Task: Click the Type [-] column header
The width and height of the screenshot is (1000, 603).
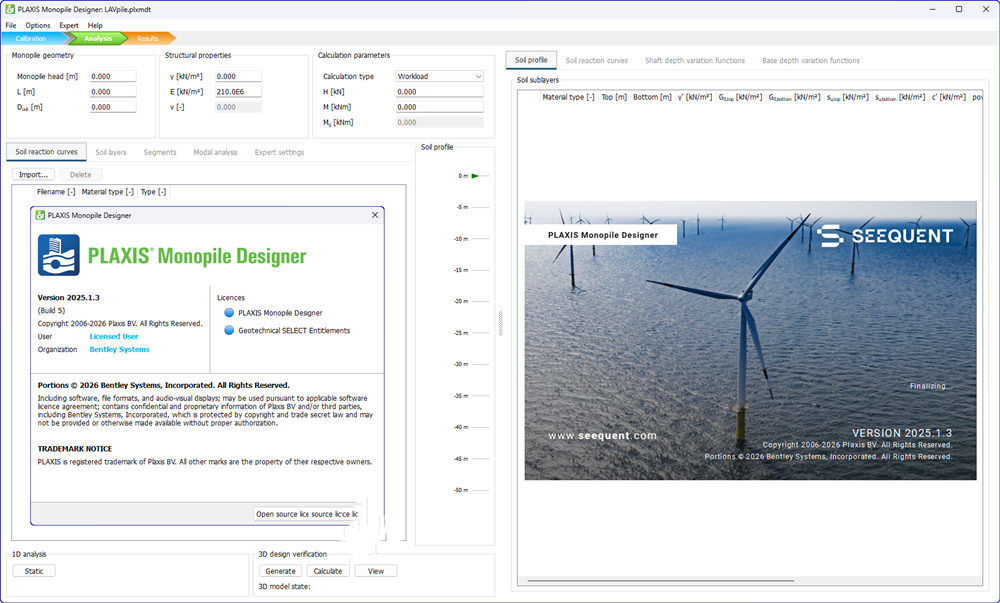Action: (153, 192)
